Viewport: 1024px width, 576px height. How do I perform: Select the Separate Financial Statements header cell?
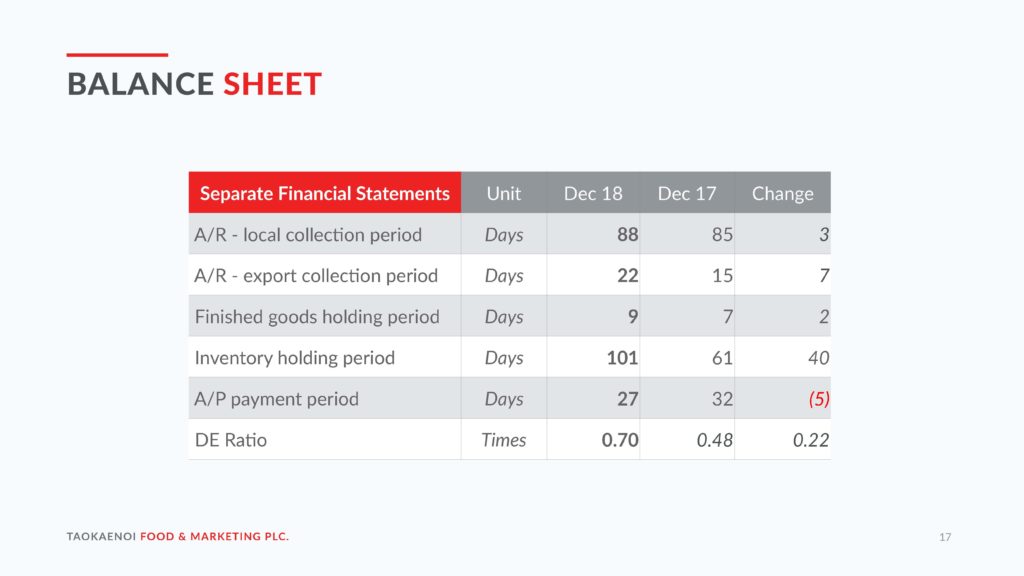[325, 193]
